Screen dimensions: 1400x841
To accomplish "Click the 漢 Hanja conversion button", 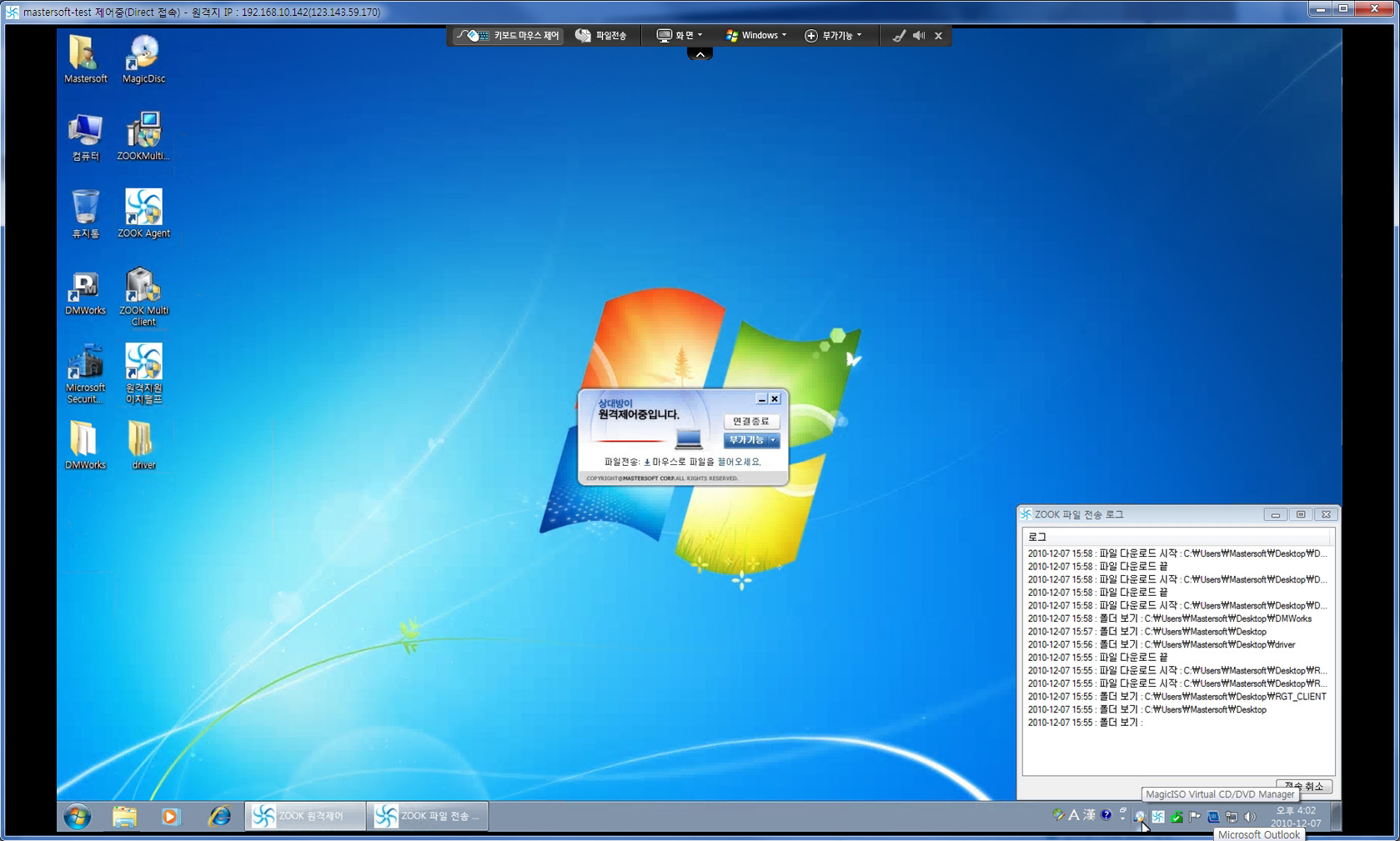I will (x=1089, y=815).
